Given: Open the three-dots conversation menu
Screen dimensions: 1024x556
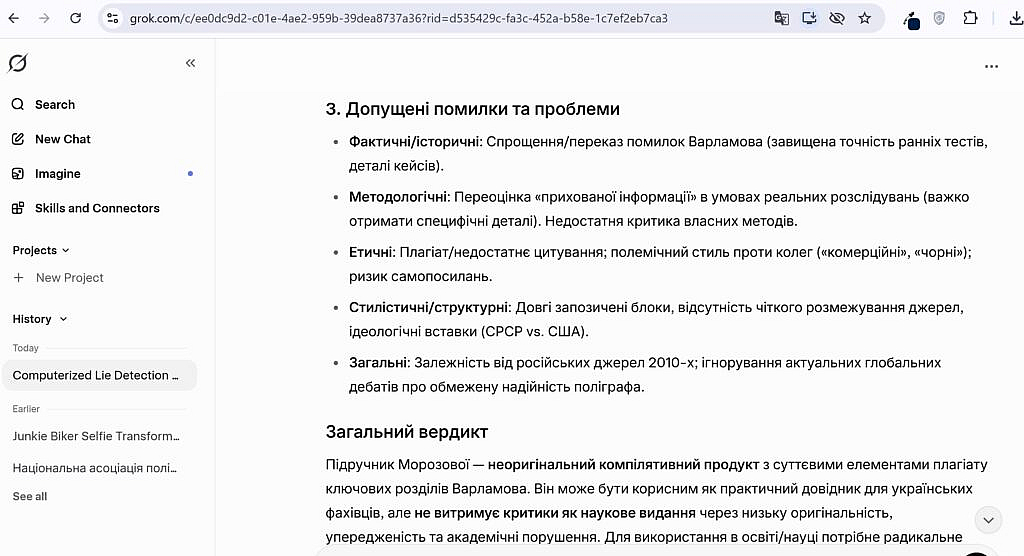Looking at the screenshot, I should (991, 66).
